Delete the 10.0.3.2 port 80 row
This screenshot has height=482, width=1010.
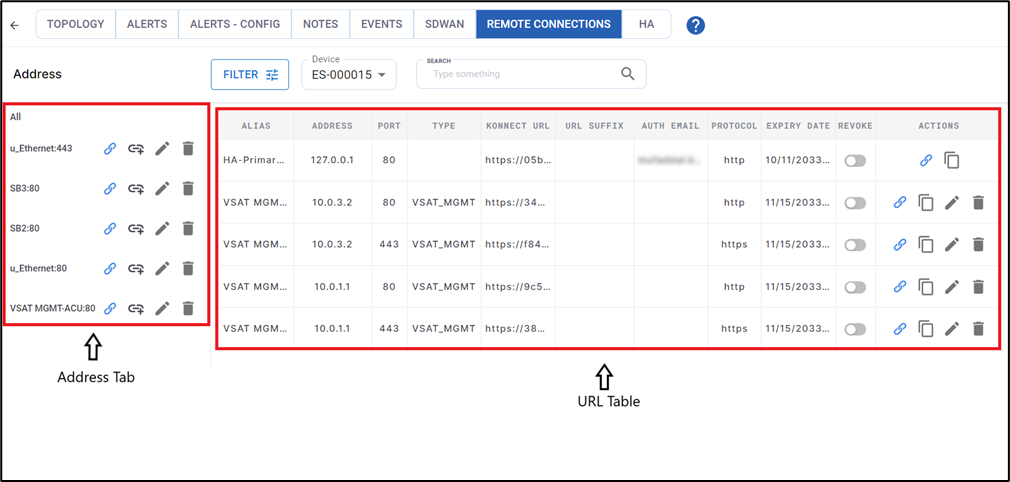tap(978, 203)
